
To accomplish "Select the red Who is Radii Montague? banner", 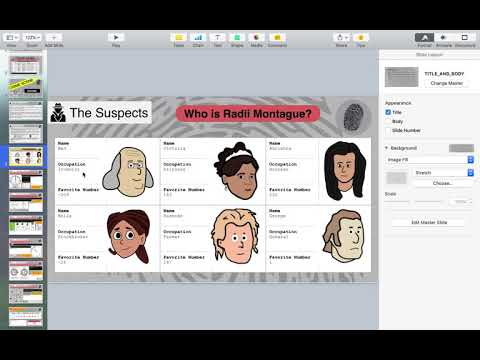I will click(x=248, y=114).
